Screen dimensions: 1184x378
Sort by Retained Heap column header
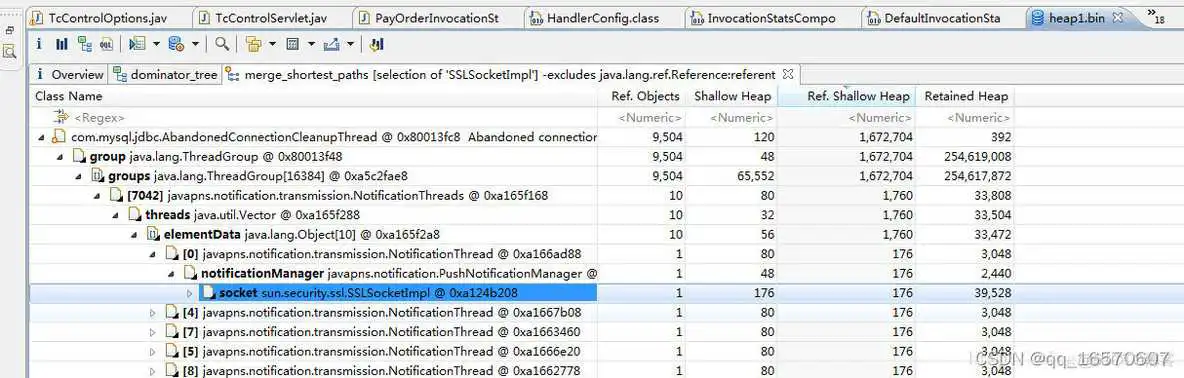click(x=965, y=96)
